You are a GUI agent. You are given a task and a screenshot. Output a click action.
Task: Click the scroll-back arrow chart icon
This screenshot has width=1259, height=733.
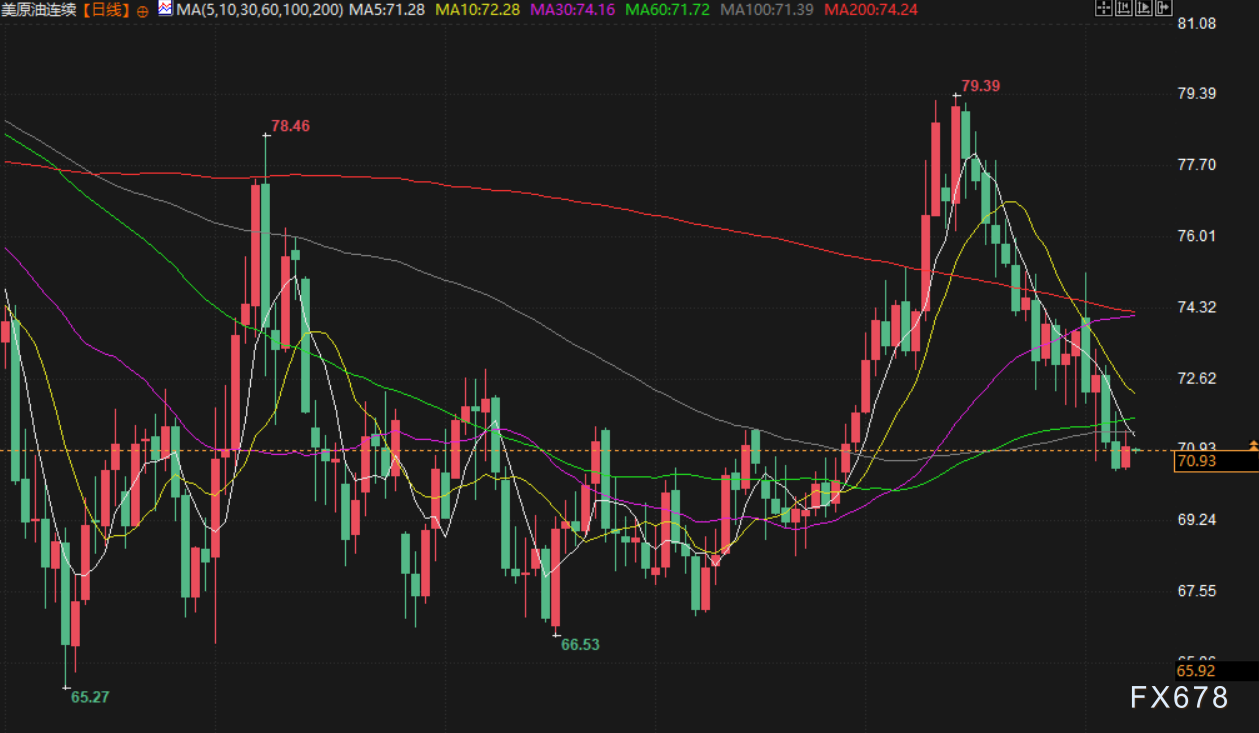click(1123, 9)
